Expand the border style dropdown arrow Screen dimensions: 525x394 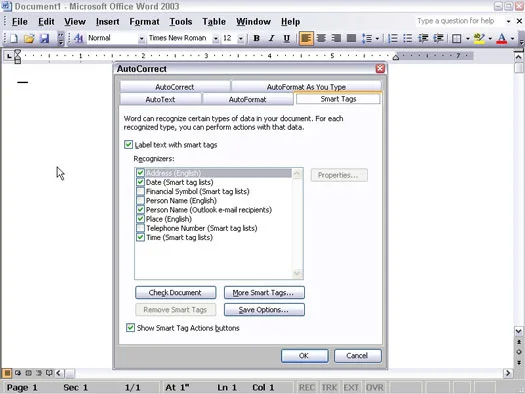pos(467,38)
